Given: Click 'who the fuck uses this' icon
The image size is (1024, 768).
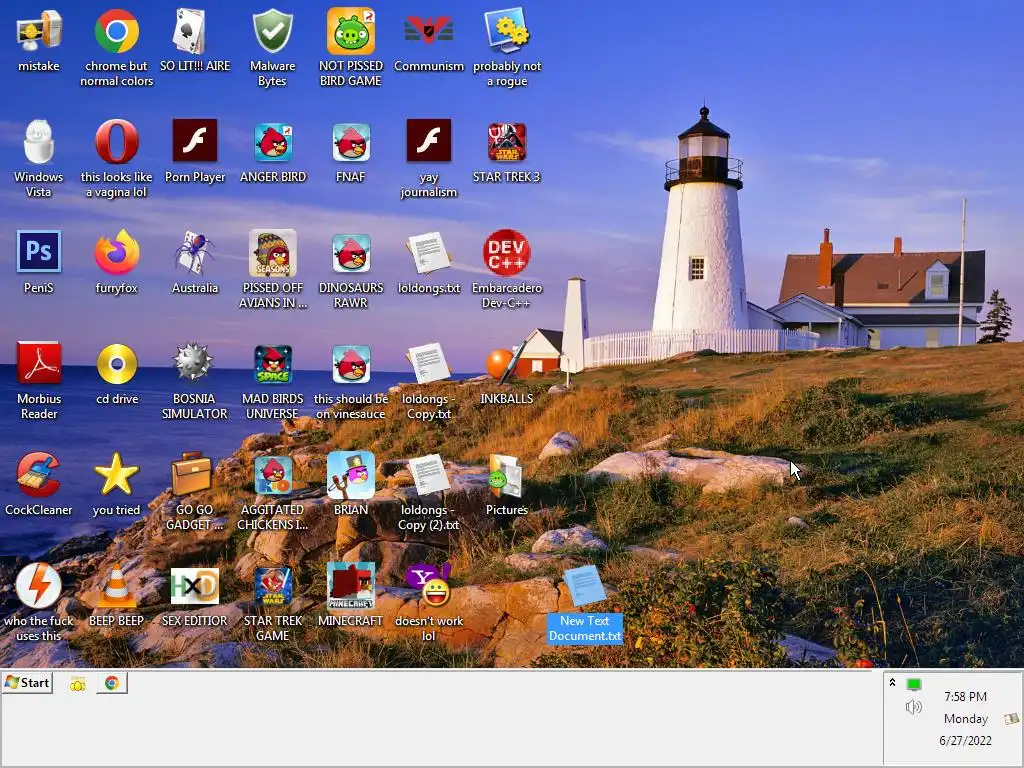Looking at the screenshot, I should (x=39, y=585).
